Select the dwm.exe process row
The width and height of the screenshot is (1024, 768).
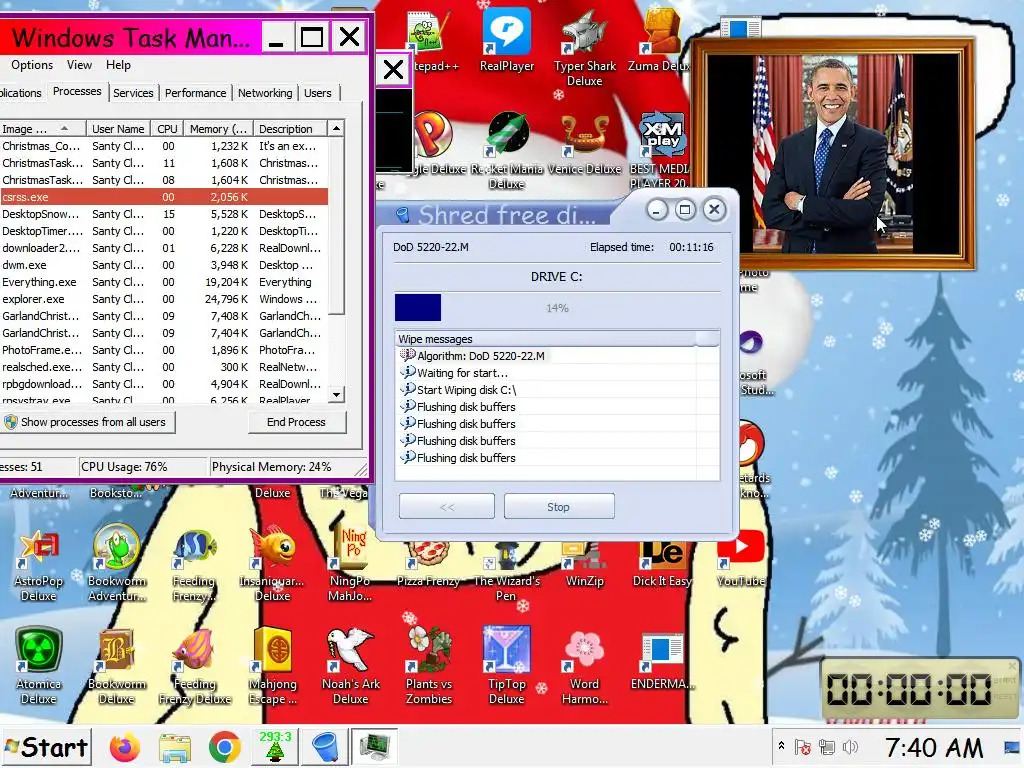(163, 265)
